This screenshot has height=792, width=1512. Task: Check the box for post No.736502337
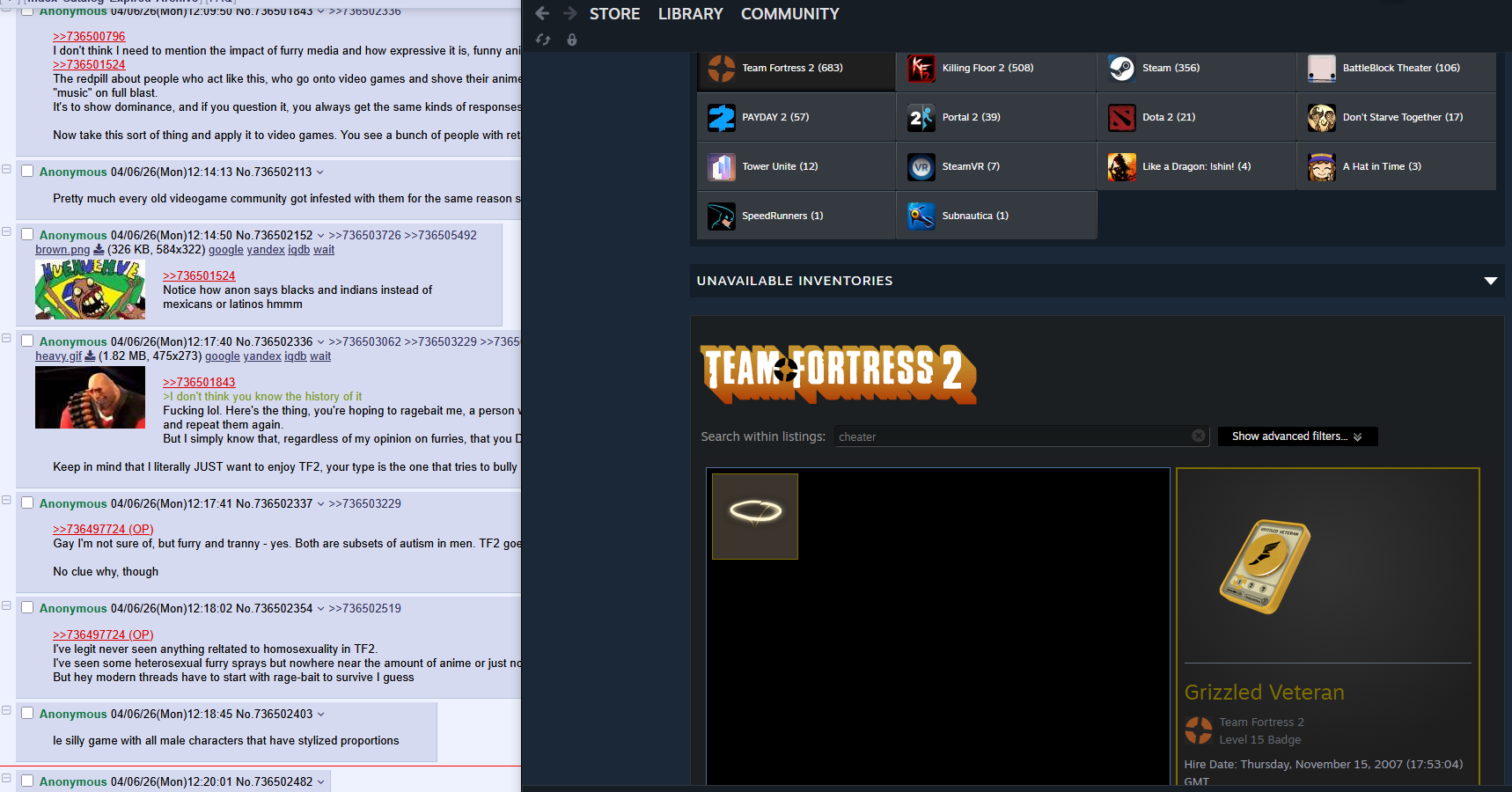pos(27,503)
